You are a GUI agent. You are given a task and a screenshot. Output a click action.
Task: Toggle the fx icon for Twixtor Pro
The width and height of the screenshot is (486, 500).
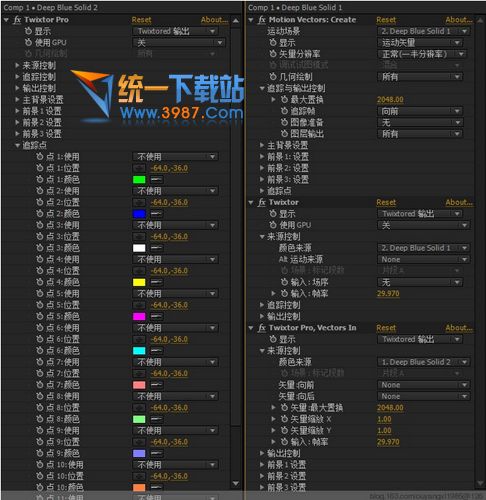[17, 20]
